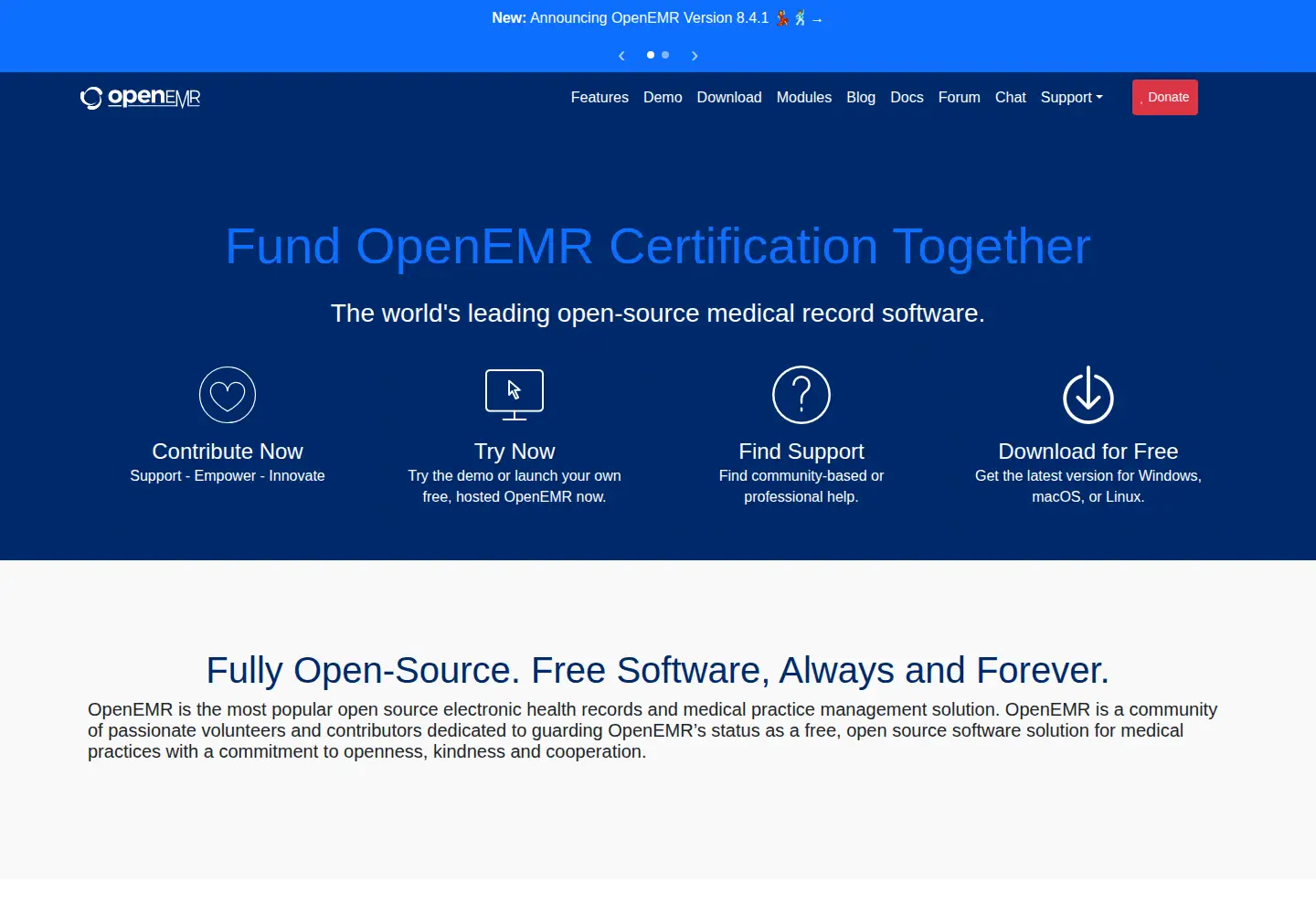Click the paragraph beginning 'OpenEMR is the most popular'
1316x914 pixels.
click(x=653, y=731)
